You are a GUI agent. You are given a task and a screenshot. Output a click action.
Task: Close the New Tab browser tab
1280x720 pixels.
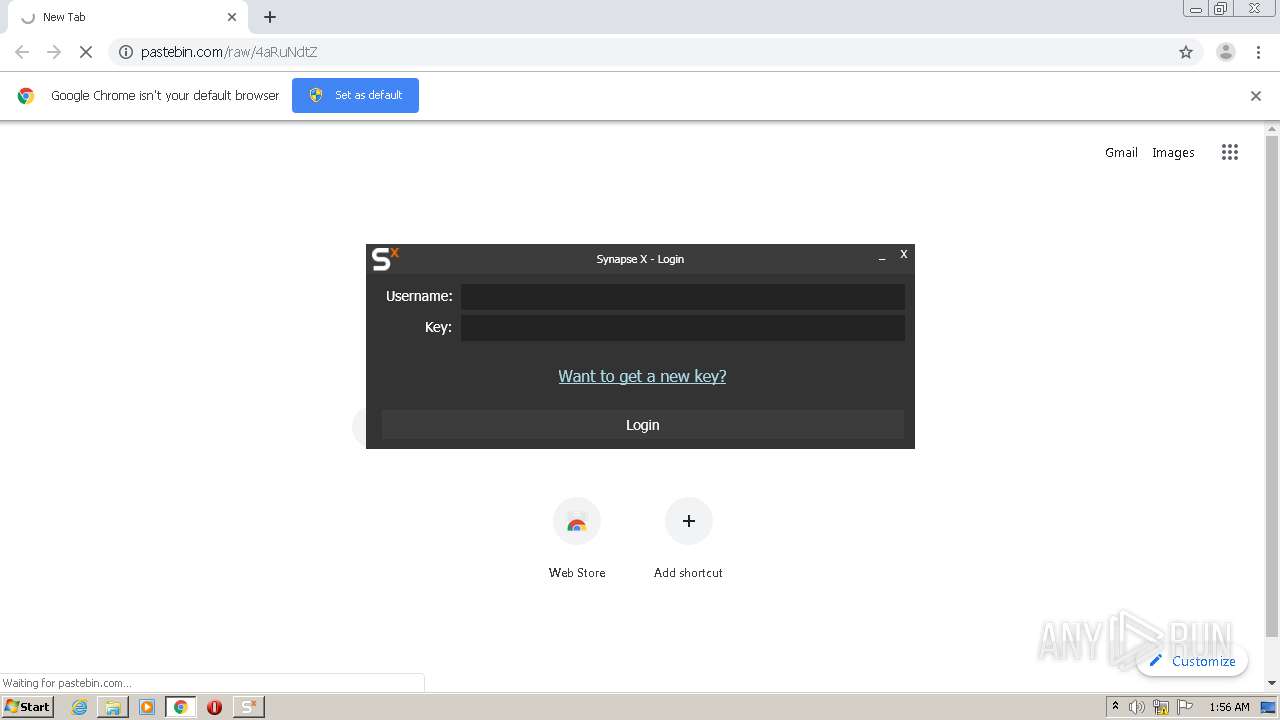(x=232, y=17)
